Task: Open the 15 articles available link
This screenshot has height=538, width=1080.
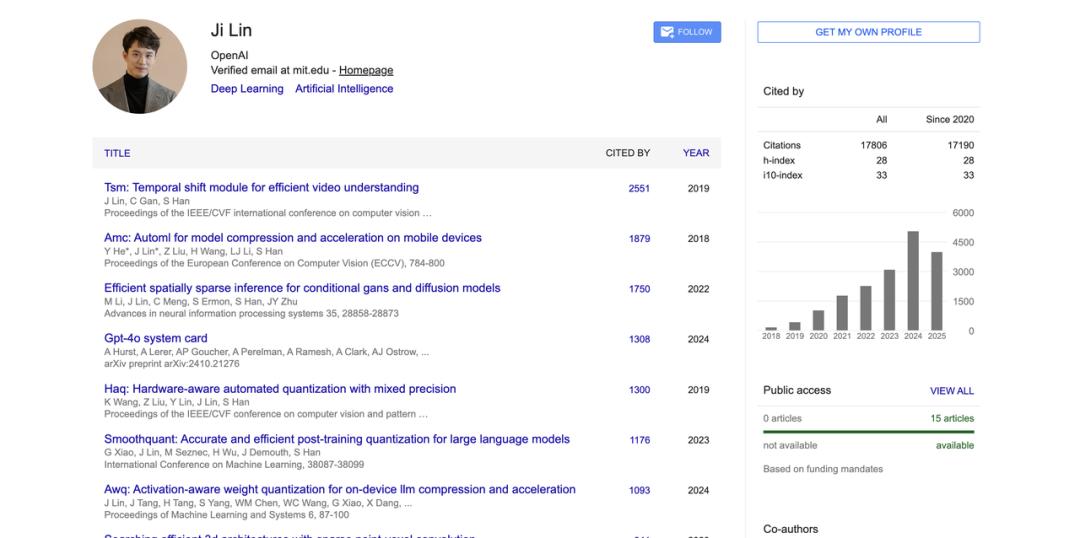Action: click(x=952, y=418)
